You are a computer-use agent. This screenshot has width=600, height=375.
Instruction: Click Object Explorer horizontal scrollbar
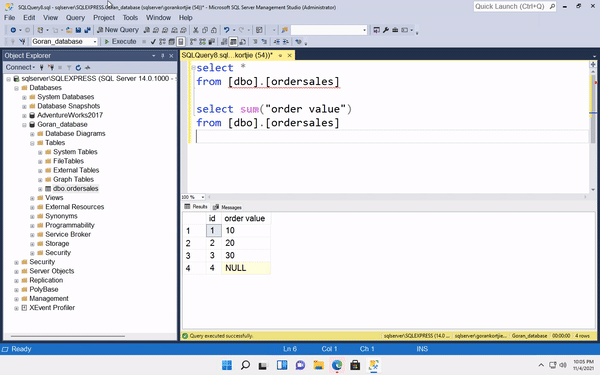(68, 336)
